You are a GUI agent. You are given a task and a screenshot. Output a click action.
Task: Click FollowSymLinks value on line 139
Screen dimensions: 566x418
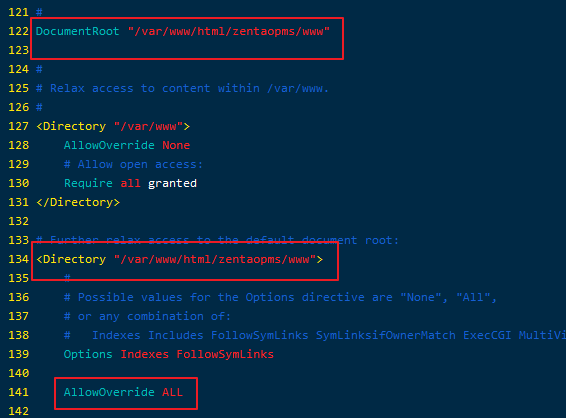pyautogui.click(x=225, y=354)
